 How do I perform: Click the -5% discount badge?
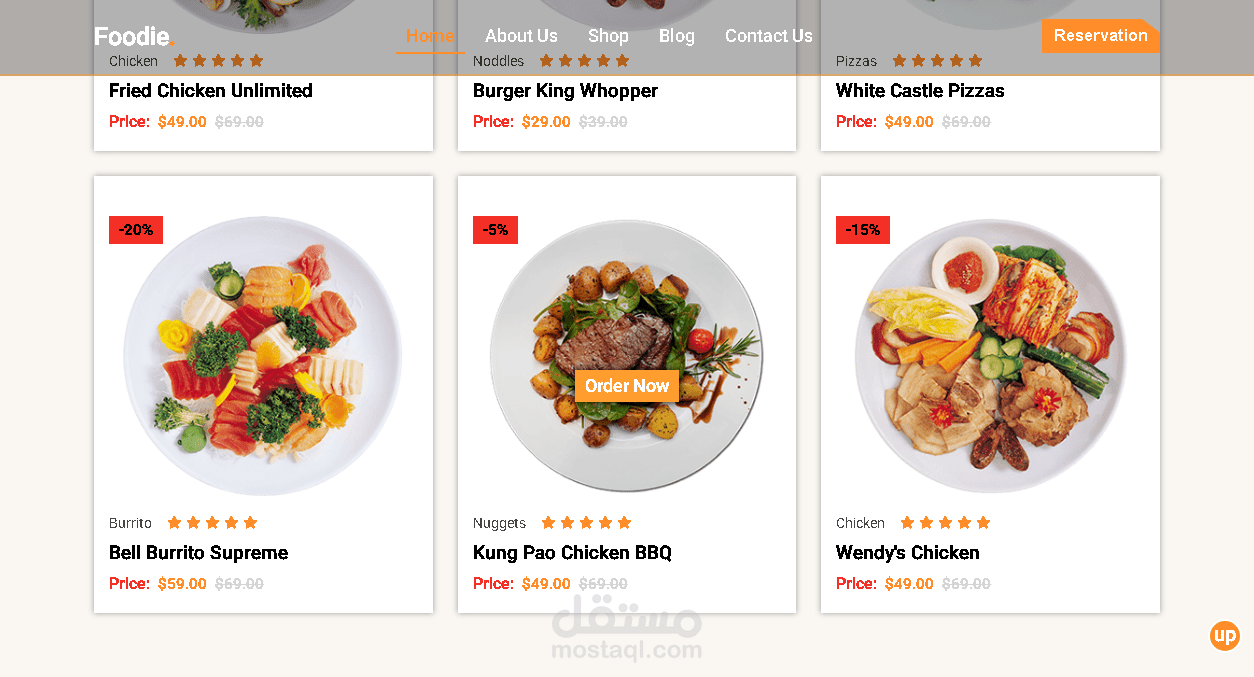(495, 230)
